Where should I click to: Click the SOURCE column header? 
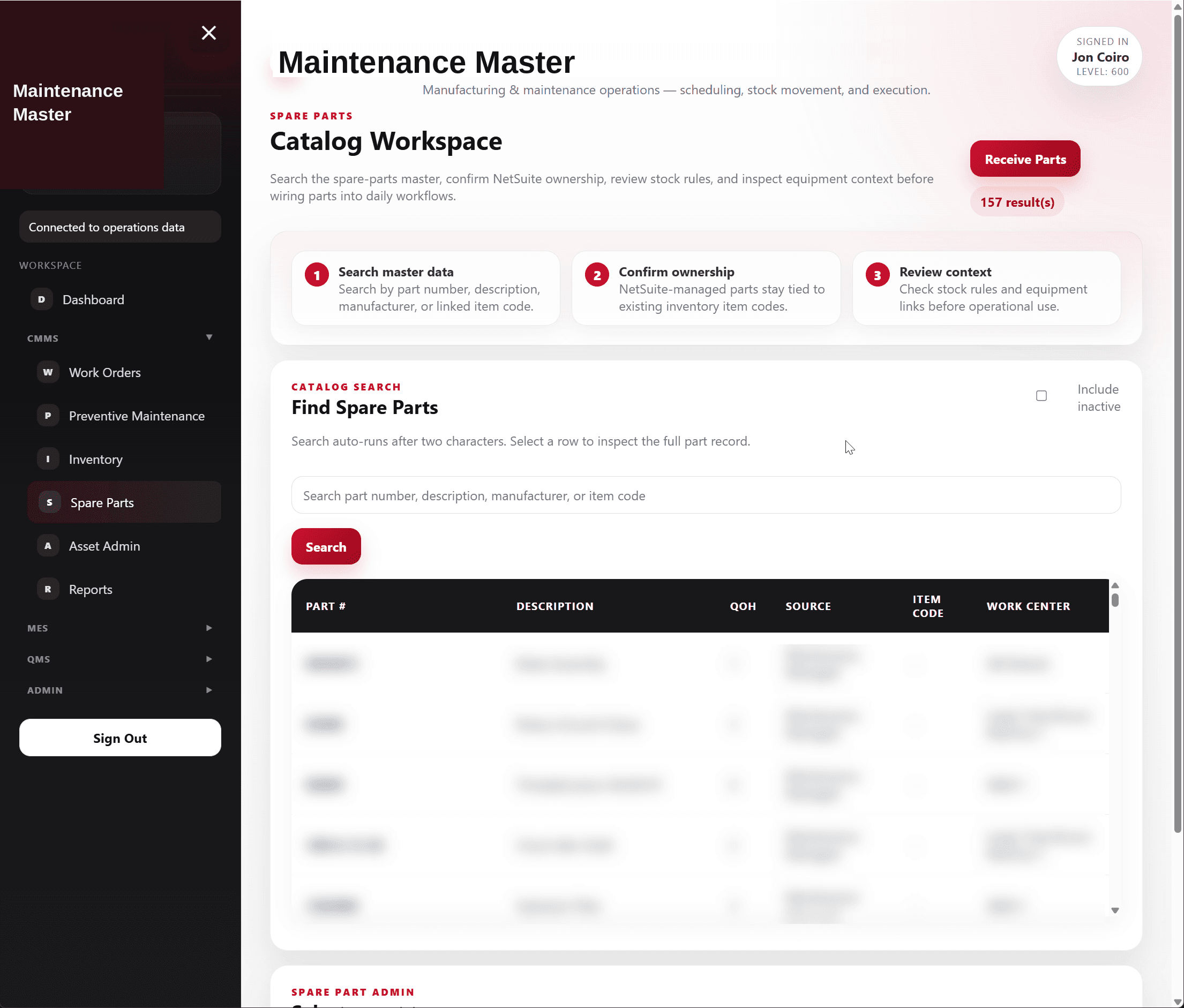click(x=808, y=606)
